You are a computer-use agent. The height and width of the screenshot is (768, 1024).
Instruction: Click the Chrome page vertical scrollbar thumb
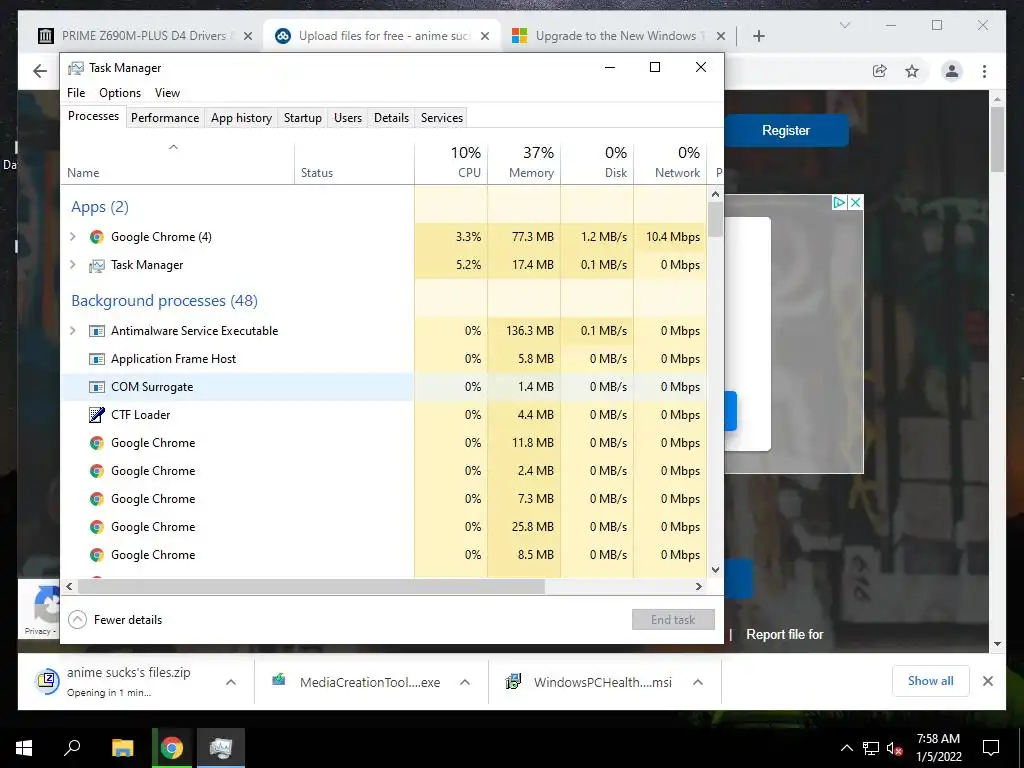997,139
